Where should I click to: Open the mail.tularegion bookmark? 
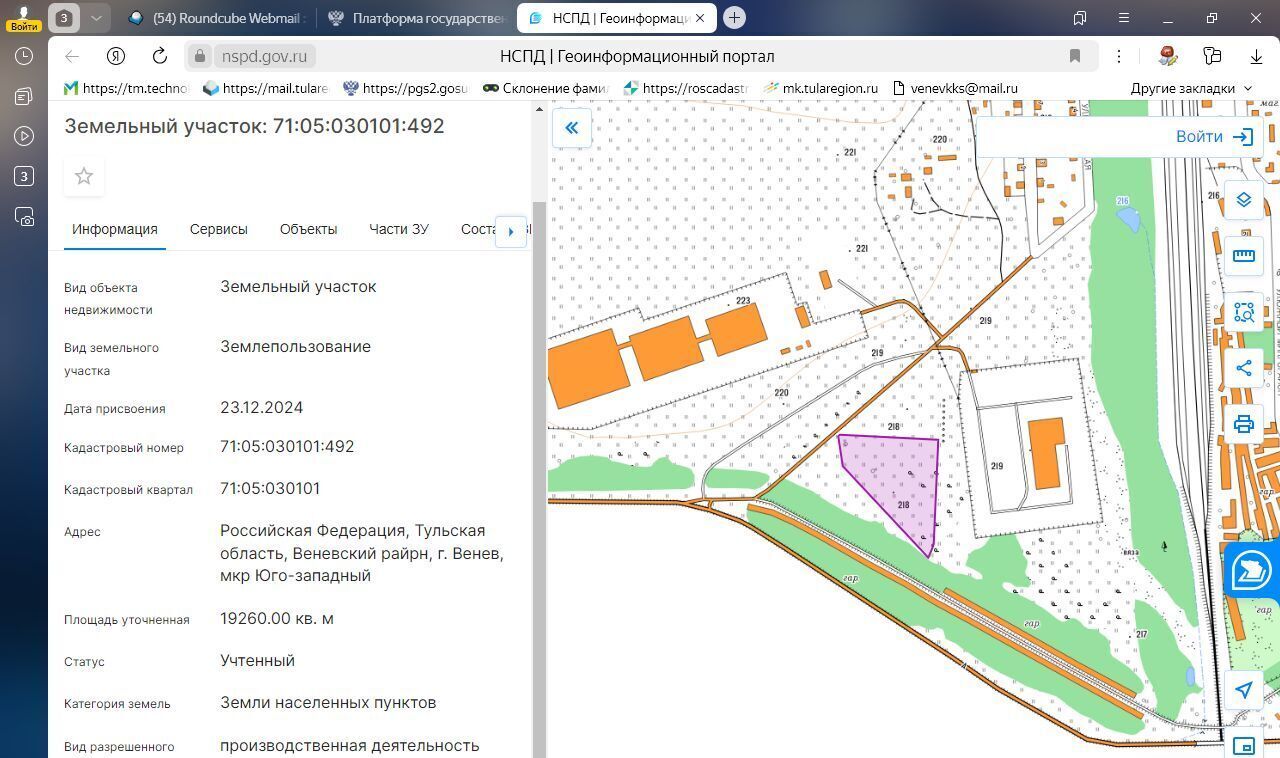point(265,88)
